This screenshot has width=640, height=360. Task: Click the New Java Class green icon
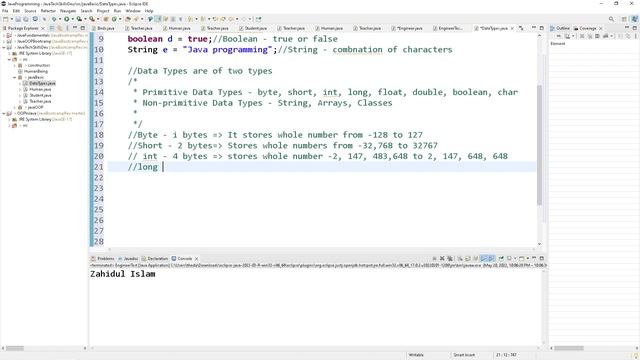114,19
